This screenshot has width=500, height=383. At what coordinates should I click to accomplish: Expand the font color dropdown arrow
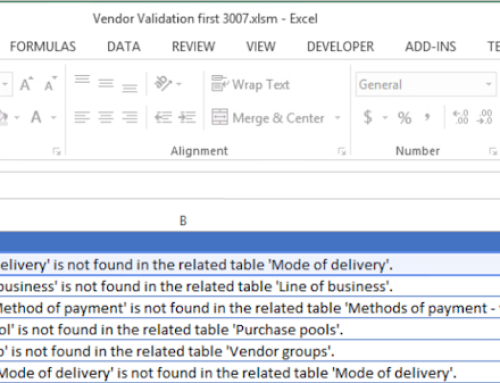click(x=54, y=118)
